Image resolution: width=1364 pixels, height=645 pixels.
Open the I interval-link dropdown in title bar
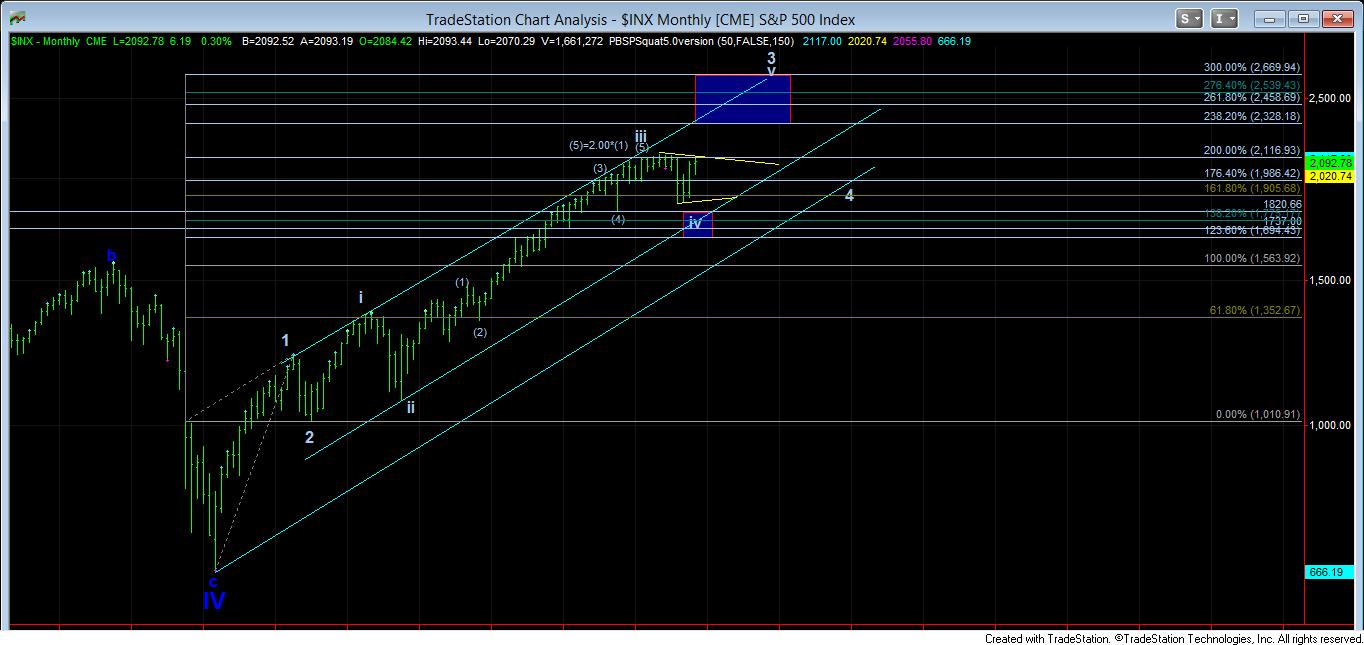[1224, 18]
